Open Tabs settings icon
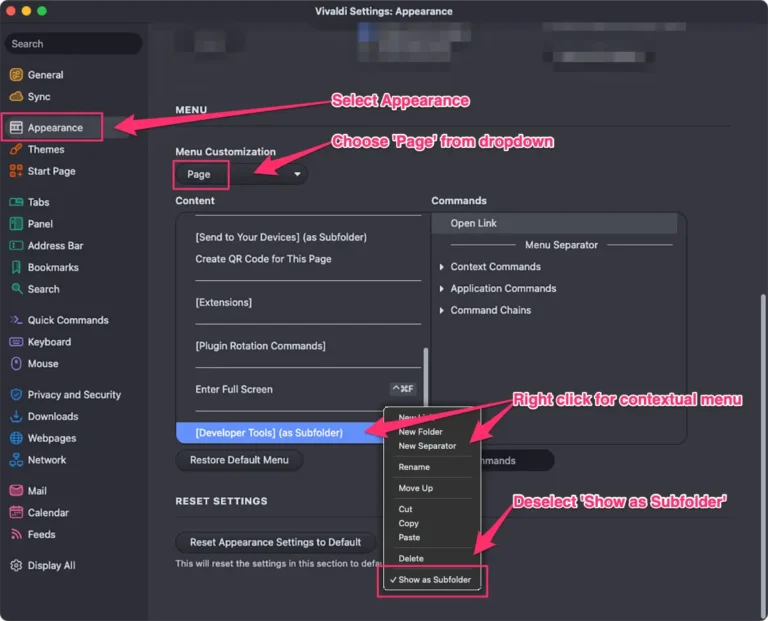Image resolution: width=768 pixels, height=621 pixels. click(16, 202)
